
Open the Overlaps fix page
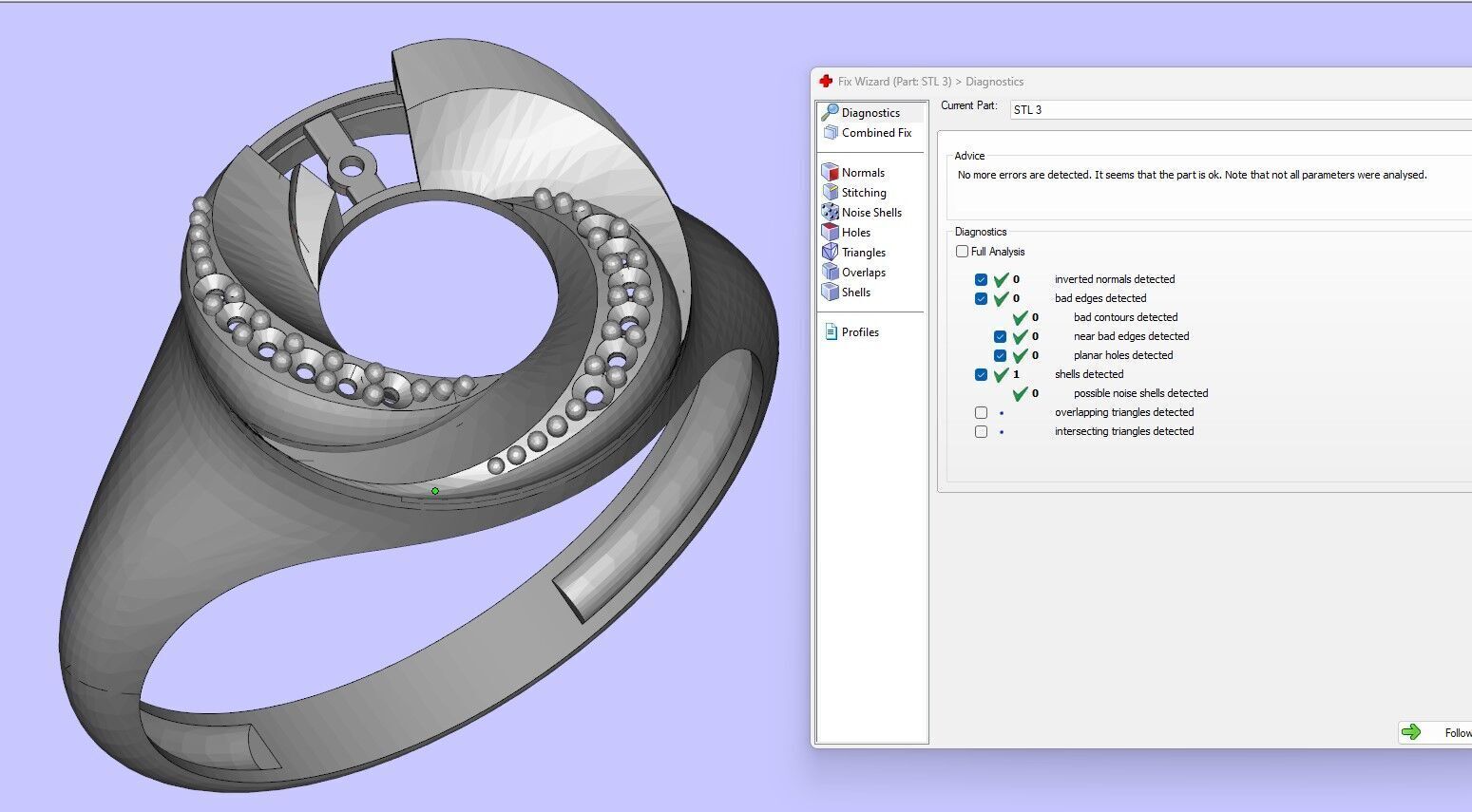pos(864,273)
